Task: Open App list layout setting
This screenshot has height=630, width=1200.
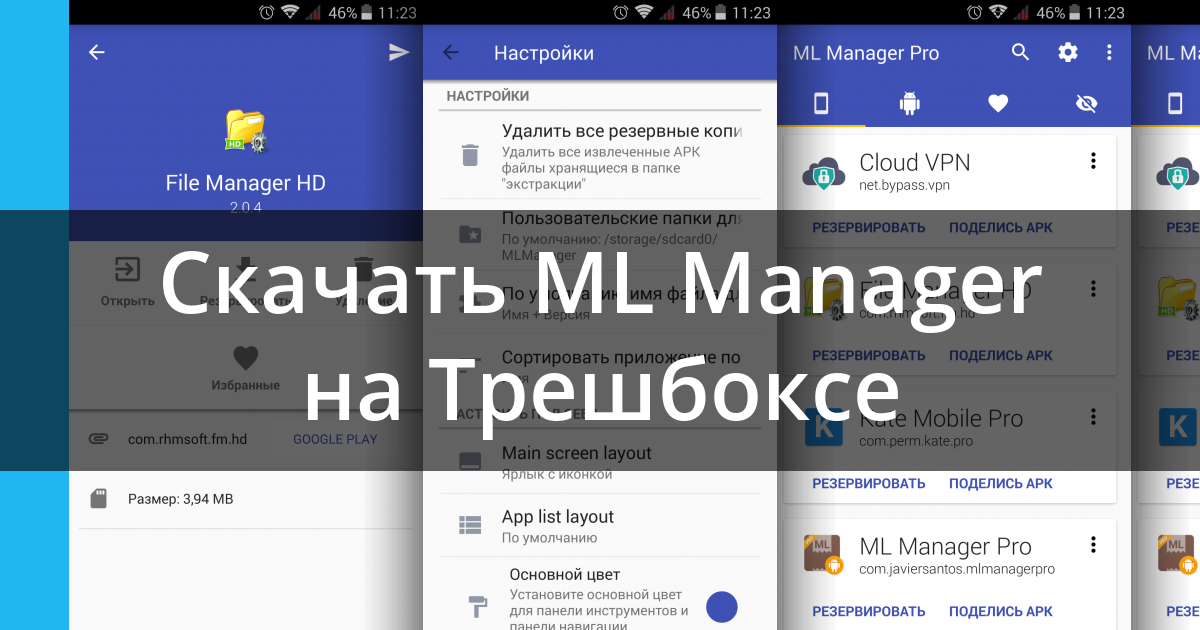Action: click(600, 525)
